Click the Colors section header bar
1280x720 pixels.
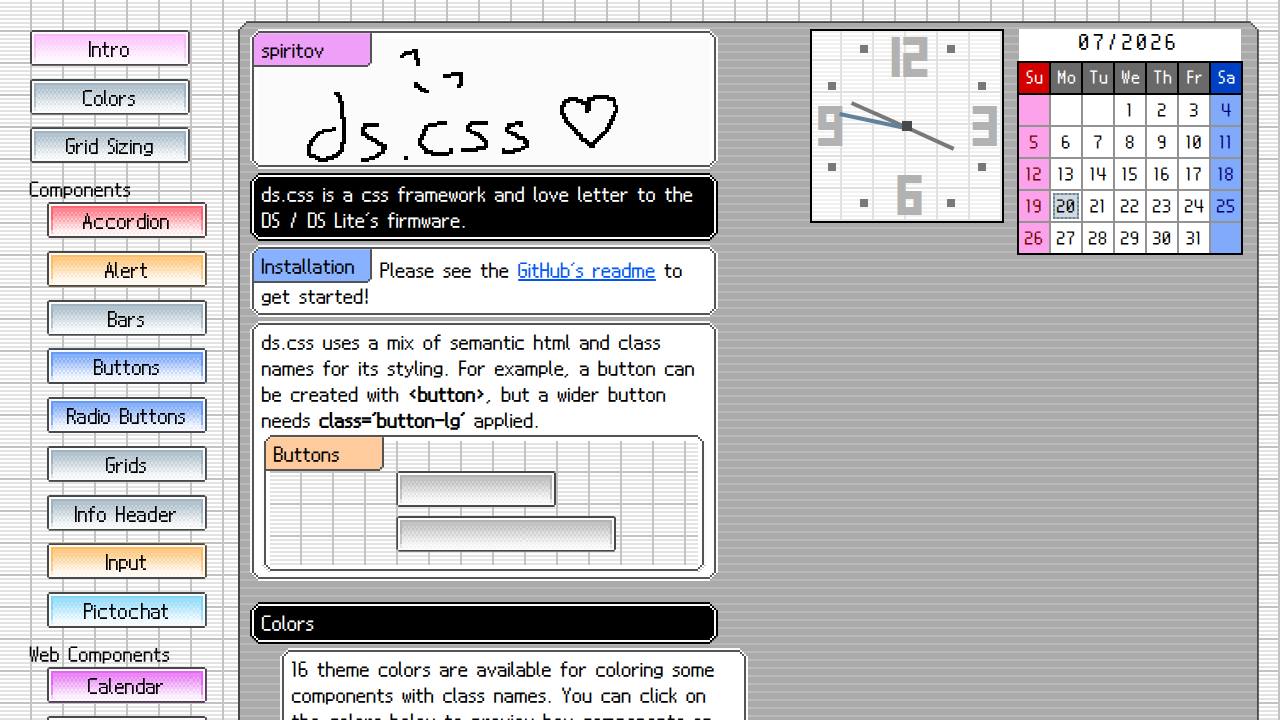[x=484, y=623]
